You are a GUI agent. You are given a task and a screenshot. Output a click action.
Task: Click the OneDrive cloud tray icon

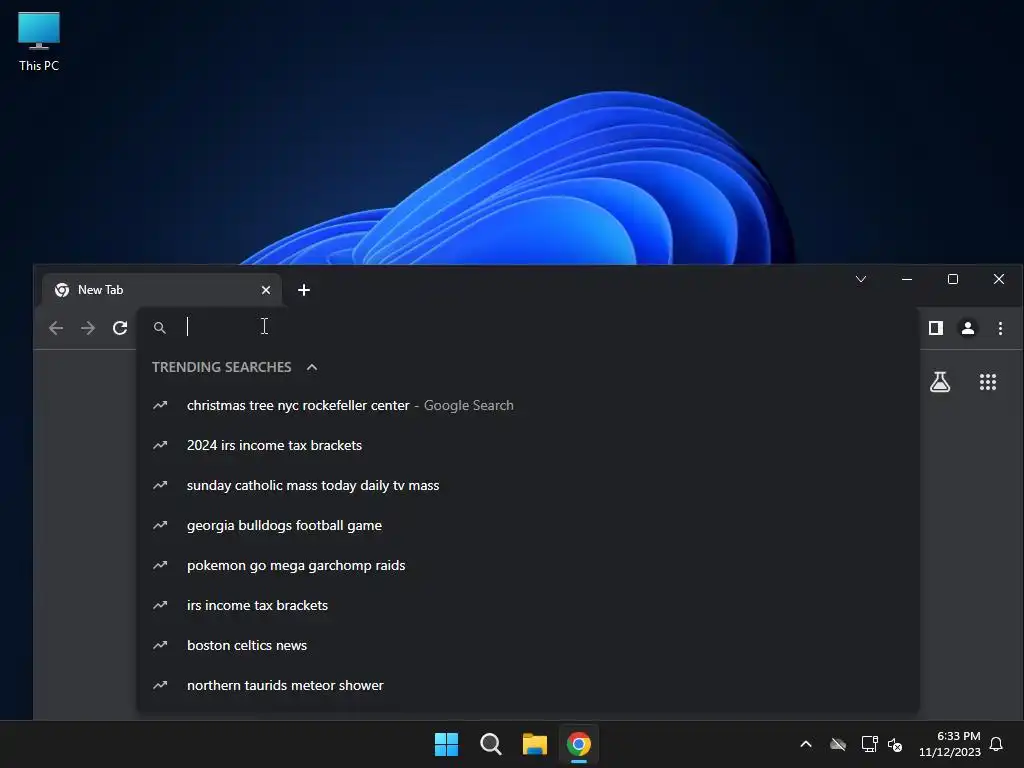point(838,744)
